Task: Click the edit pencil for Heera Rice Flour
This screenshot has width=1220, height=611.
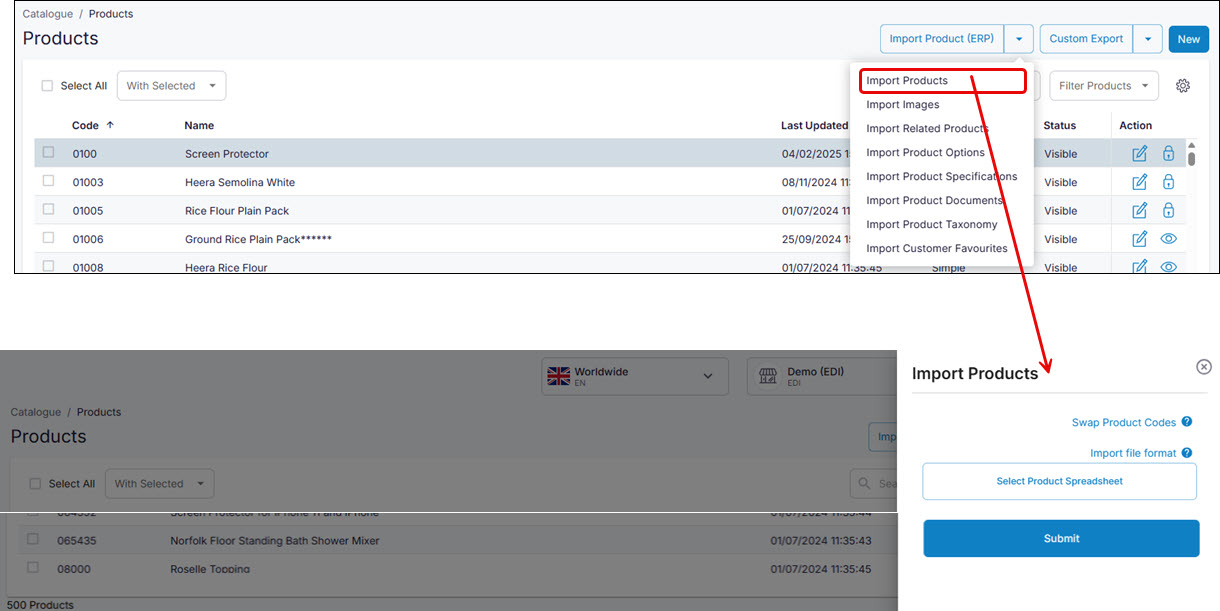Action: (1139, 267)
